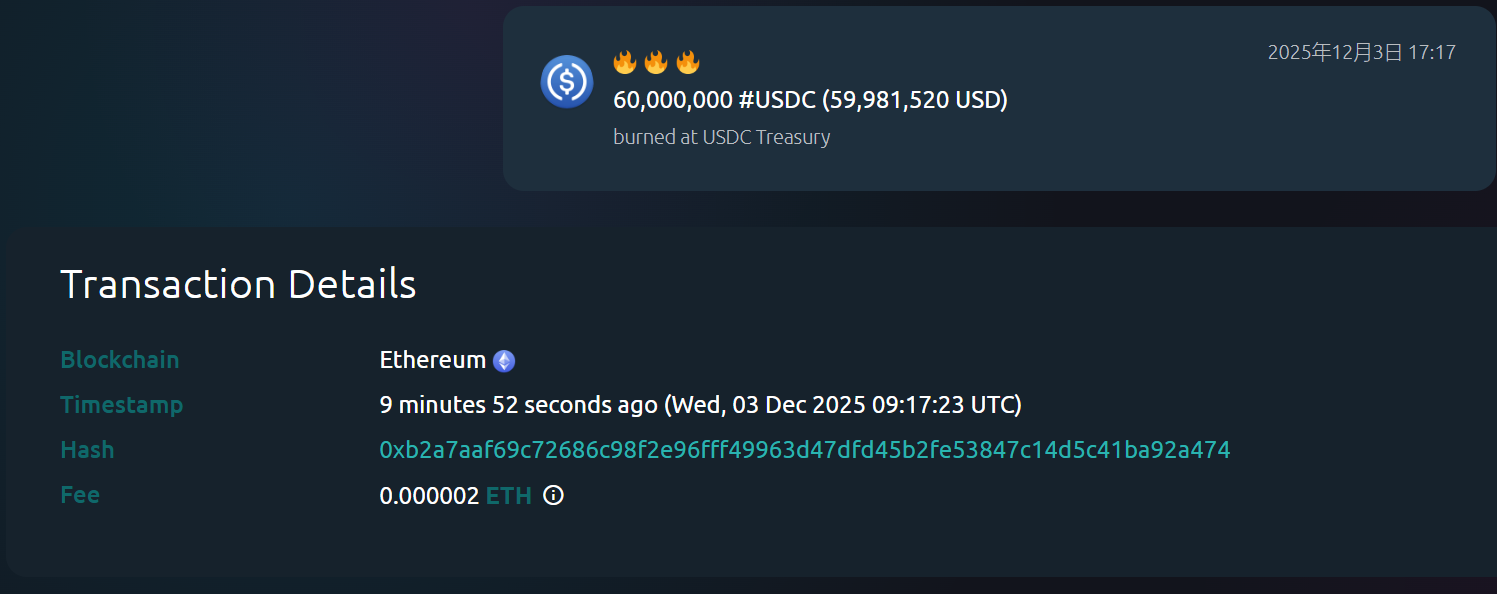Select the Fee field label

point(80,495)
